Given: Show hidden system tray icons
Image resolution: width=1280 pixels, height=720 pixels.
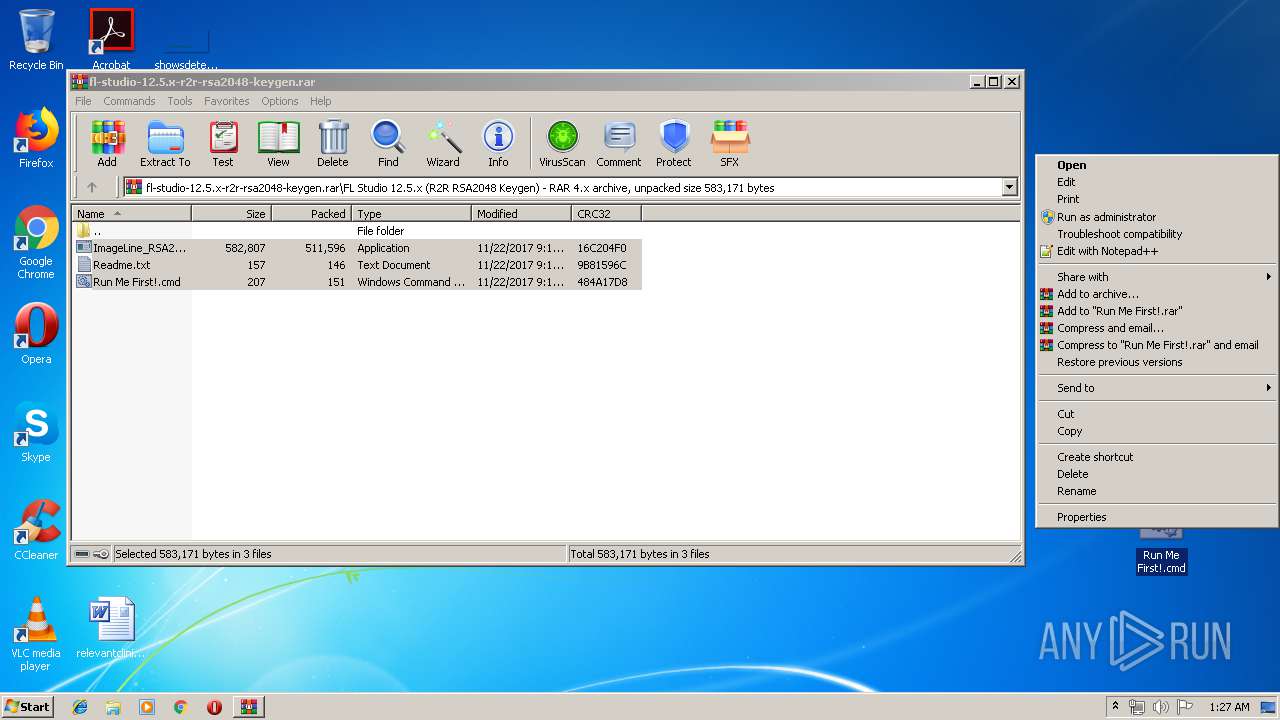Looking at the screenshot, I should coord(1115,707).
